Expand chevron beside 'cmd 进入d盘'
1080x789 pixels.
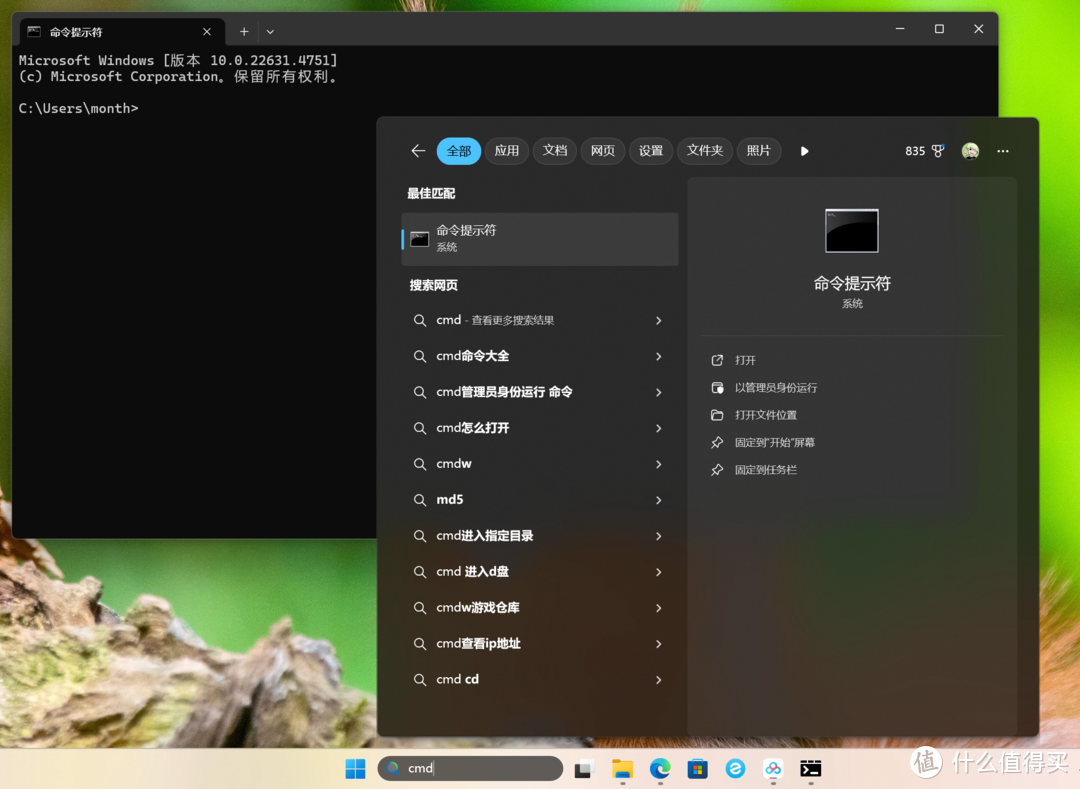658,571
